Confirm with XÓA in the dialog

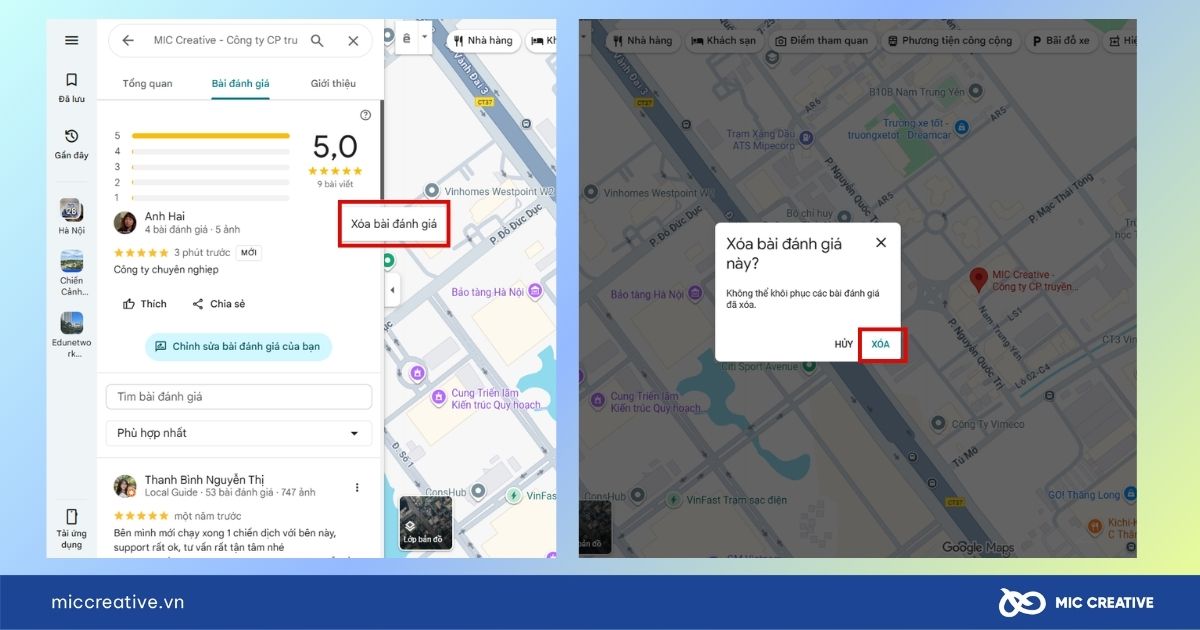[x=881, y=344]
